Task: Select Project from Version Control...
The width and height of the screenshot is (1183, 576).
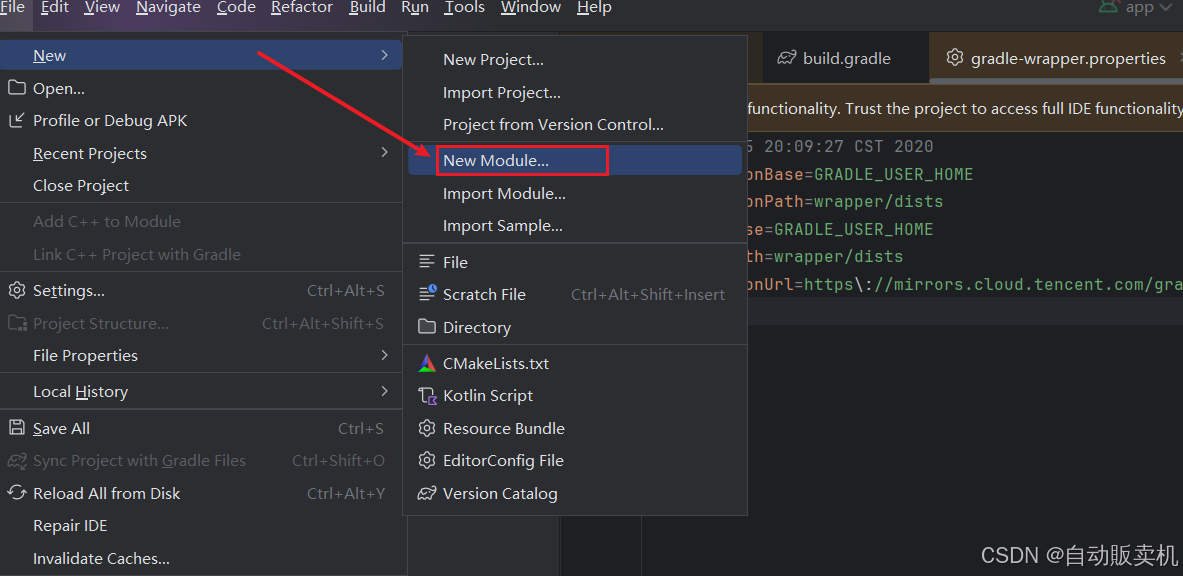Action: [575, 125]
